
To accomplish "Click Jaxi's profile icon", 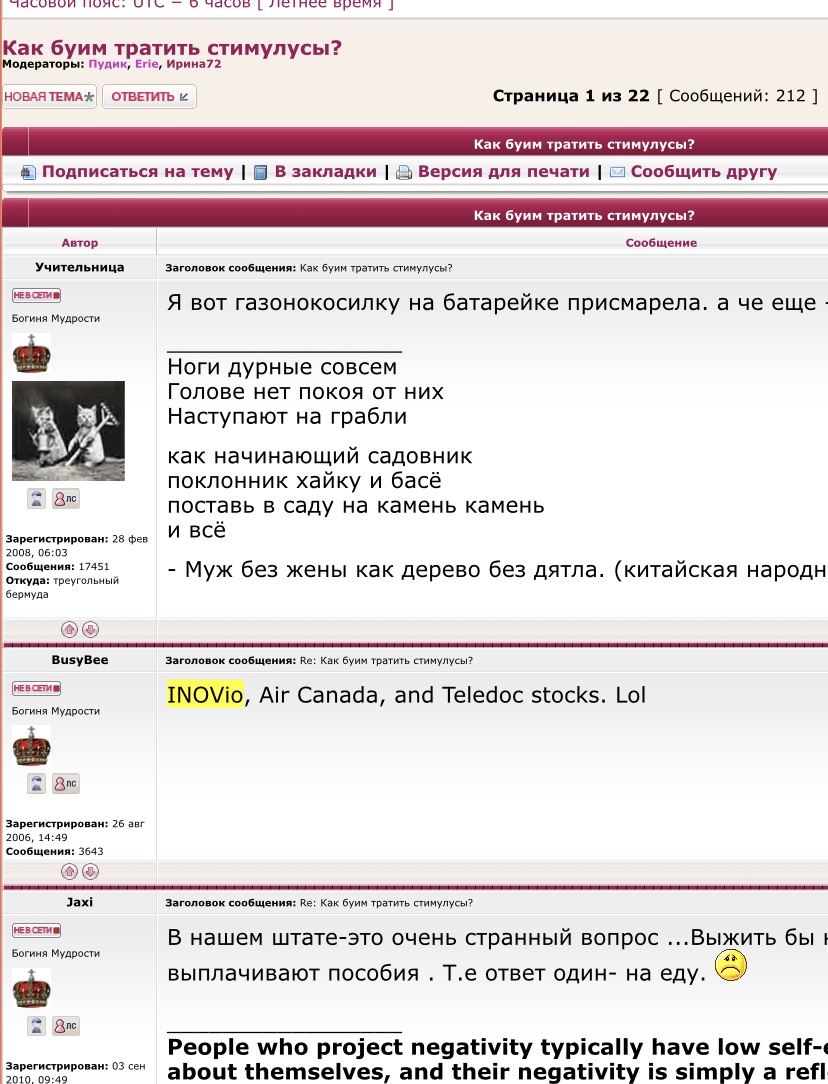I will point(37,1026).
